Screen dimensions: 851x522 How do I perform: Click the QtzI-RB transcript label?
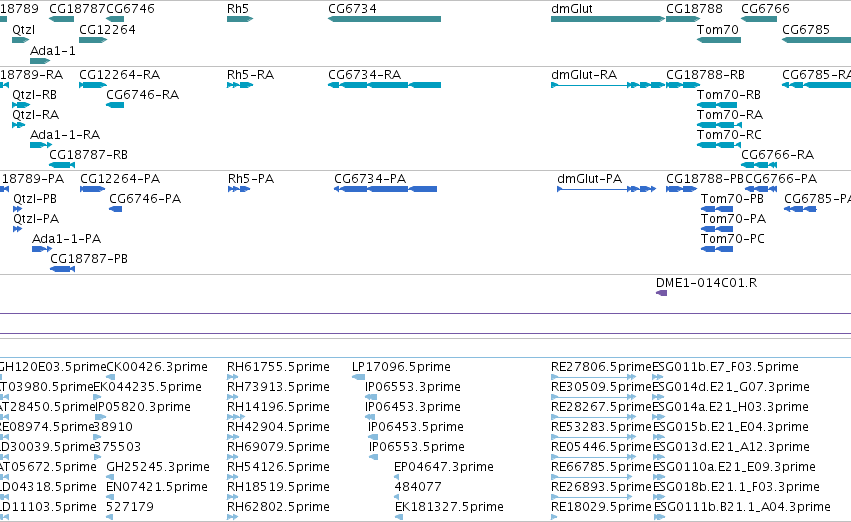34,95
